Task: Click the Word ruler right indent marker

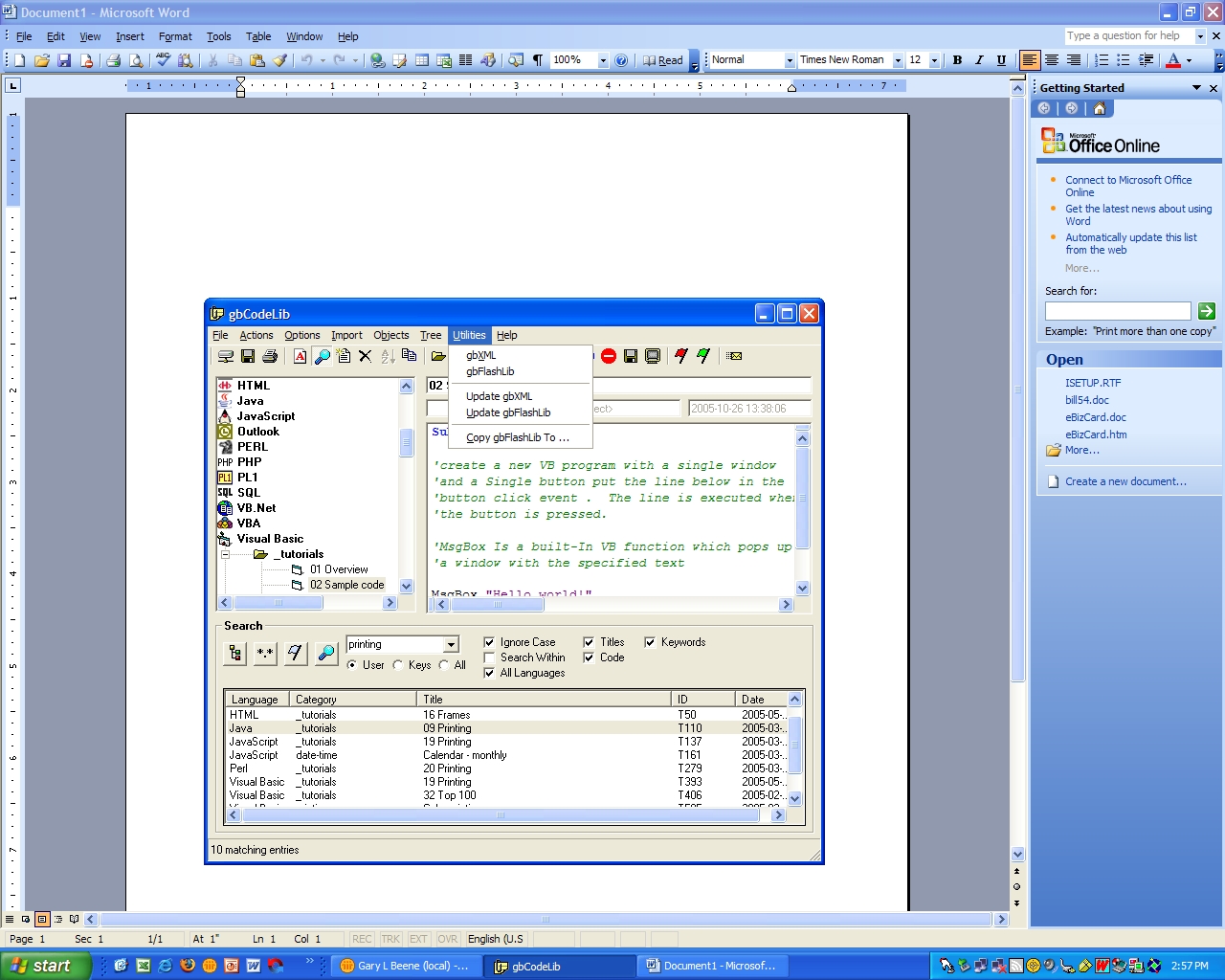Action: pyautogui.click(x=791, y=88)
